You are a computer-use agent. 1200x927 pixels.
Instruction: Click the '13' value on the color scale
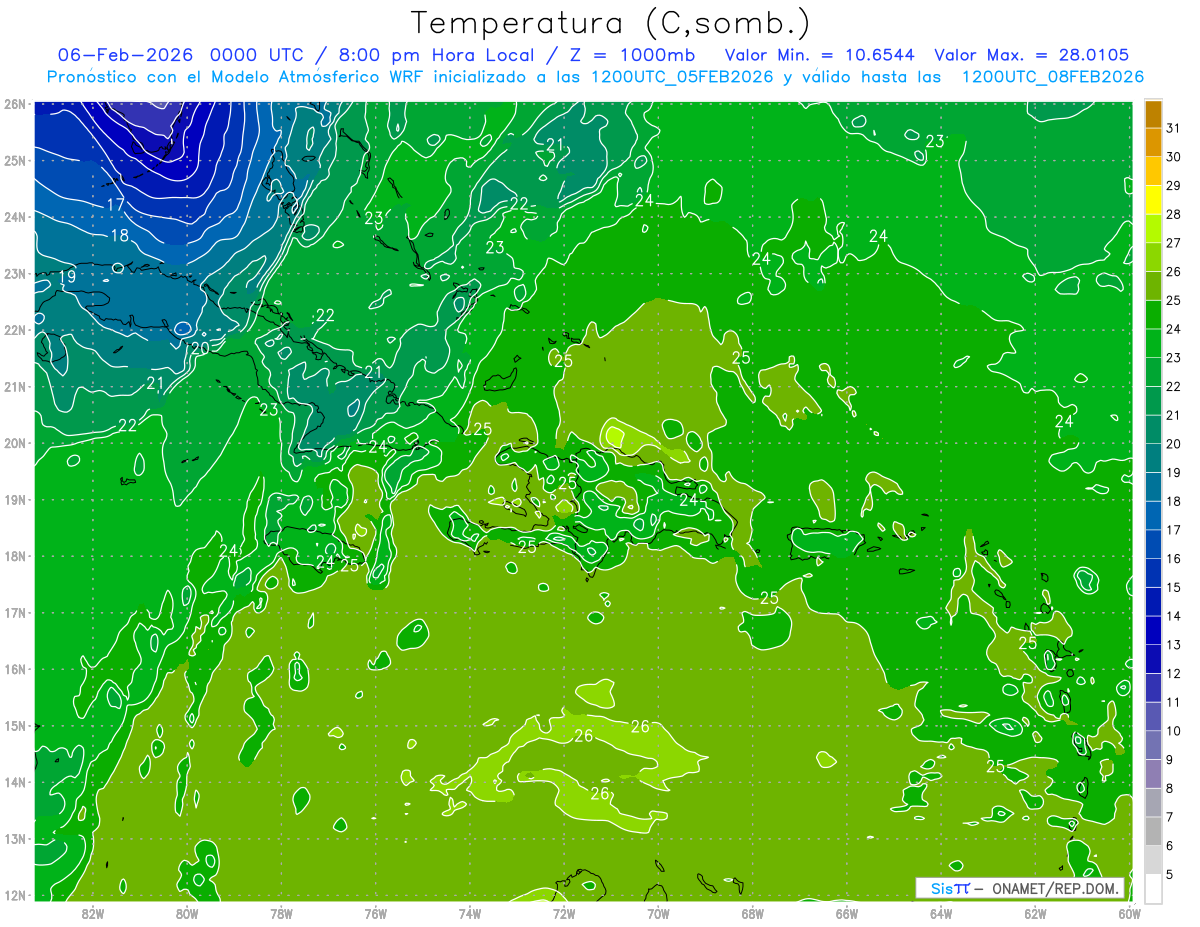(x=1173, y=645)
